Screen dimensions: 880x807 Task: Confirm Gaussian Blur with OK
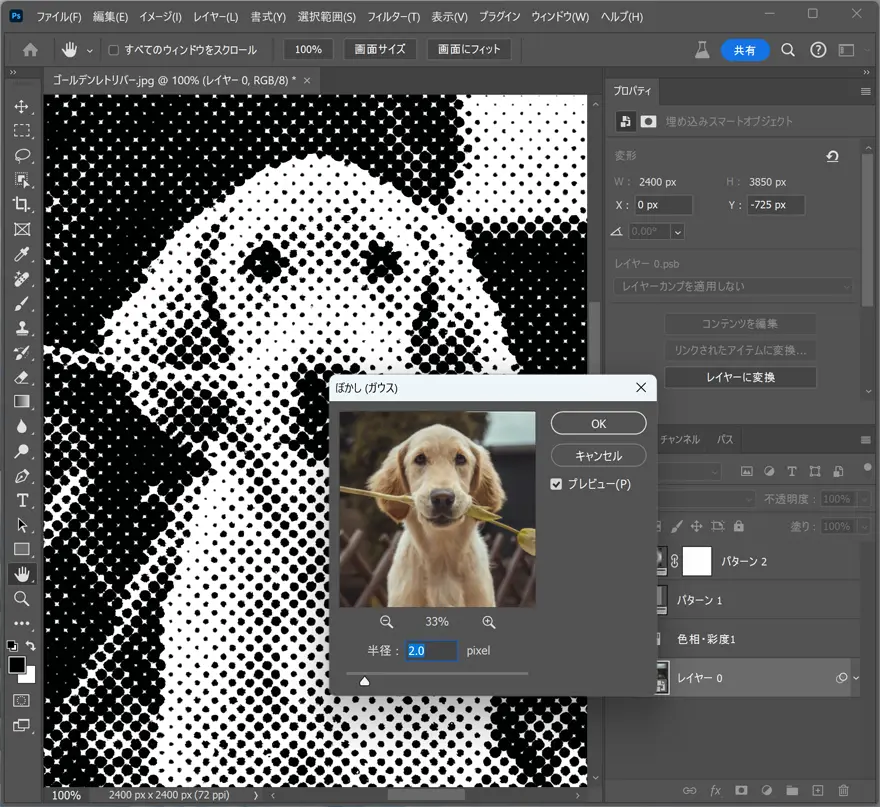(598, 424)
